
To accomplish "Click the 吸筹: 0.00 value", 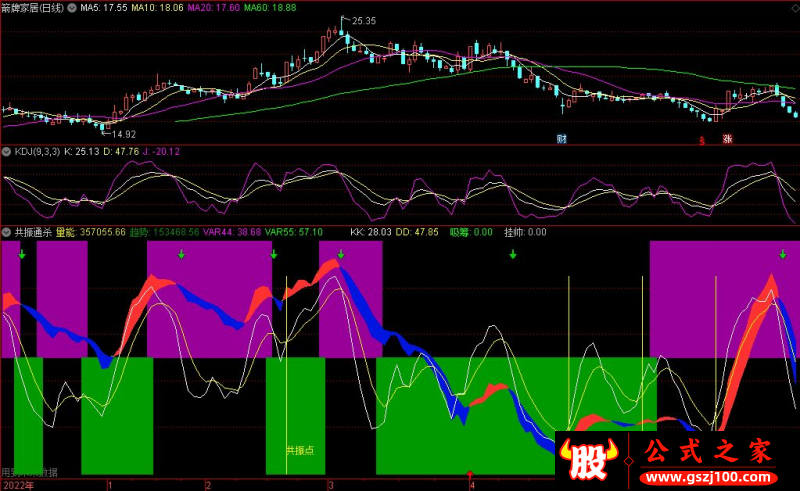I will (471, 232).
